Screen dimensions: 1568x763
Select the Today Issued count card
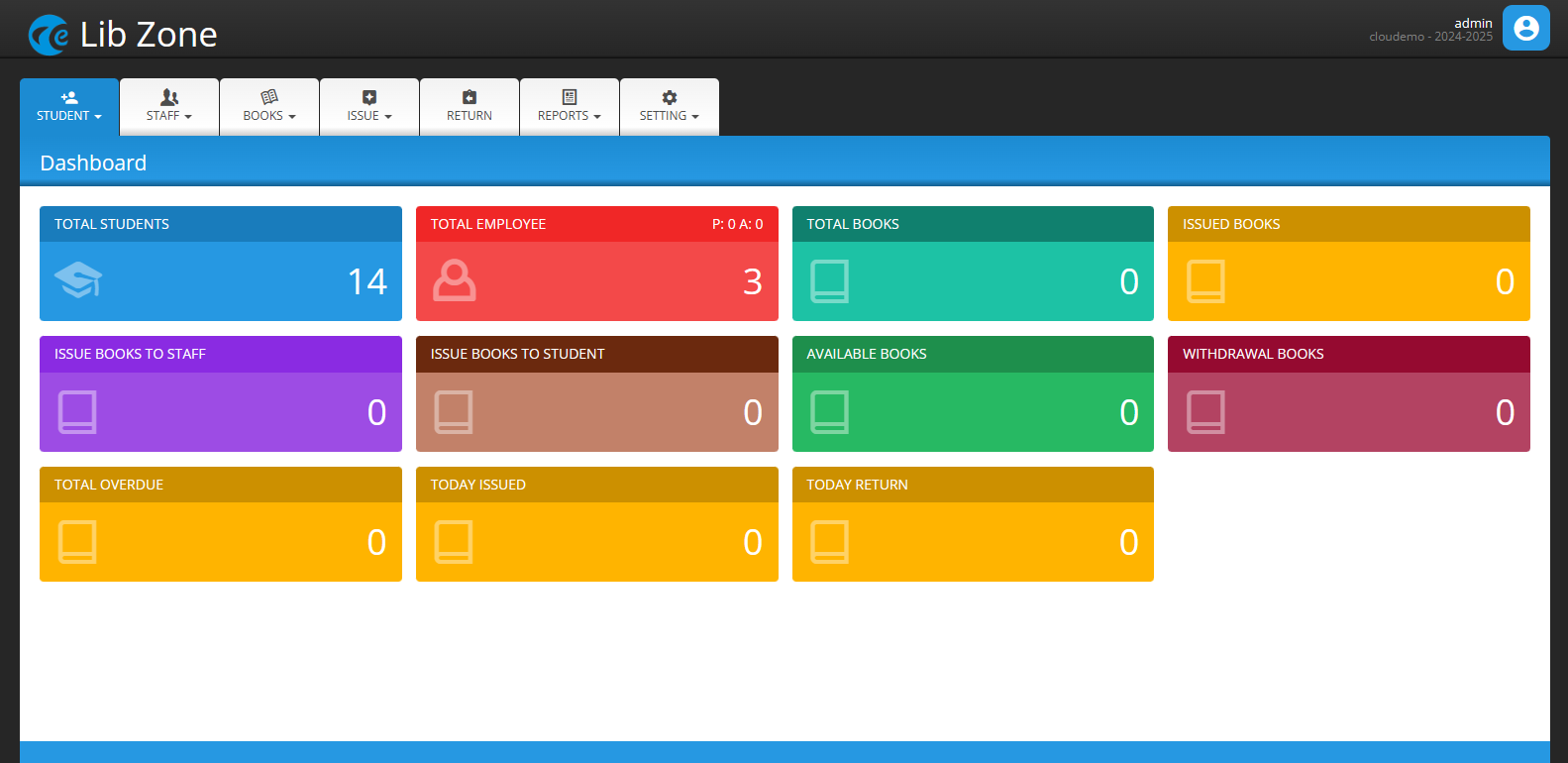pyautogui.click(x=596, y=524)
